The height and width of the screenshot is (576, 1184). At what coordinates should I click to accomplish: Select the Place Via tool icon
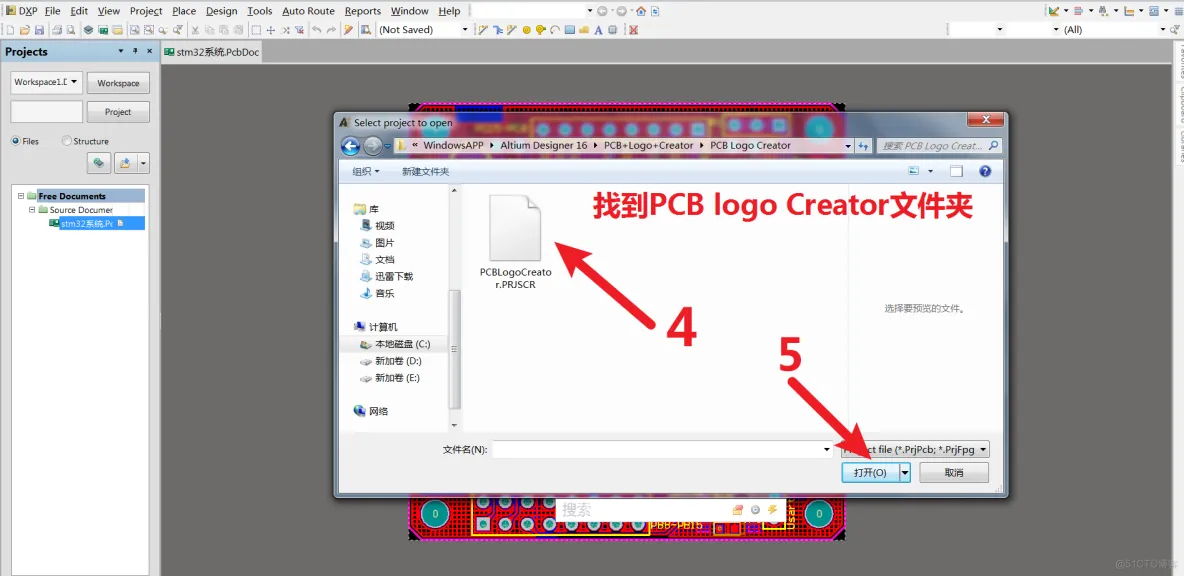[x=541, y=29]
